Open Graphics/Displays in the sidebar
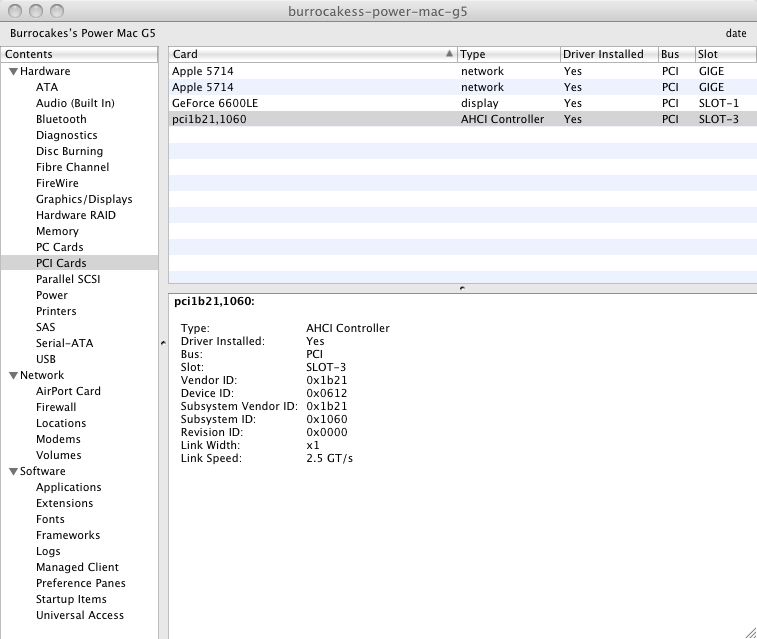The height and width of the screenshot is (639, 757). pyautogui.click(x=84, y=199)
